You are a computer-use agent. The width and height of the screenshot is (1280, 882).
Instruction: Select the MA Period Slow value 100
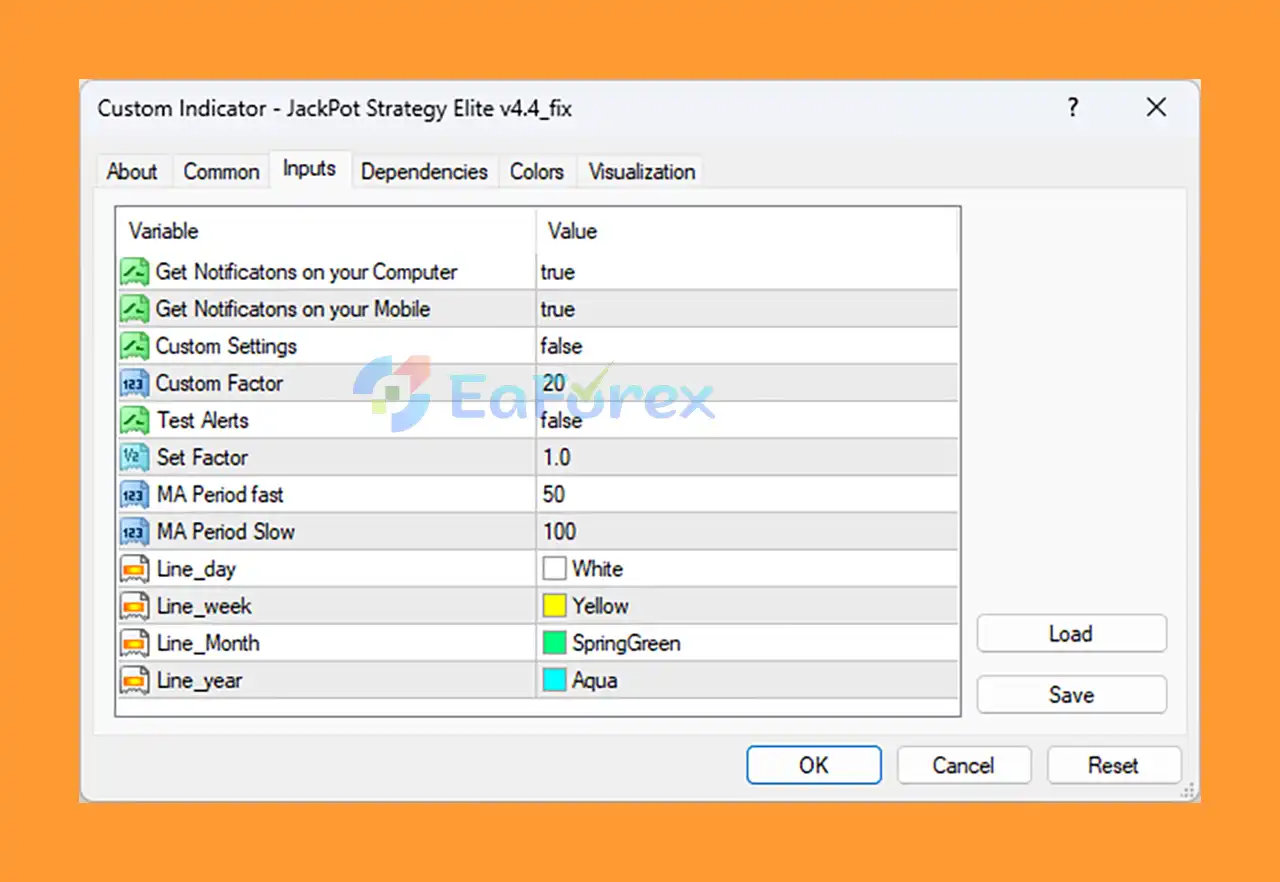[x=560, y=531]
